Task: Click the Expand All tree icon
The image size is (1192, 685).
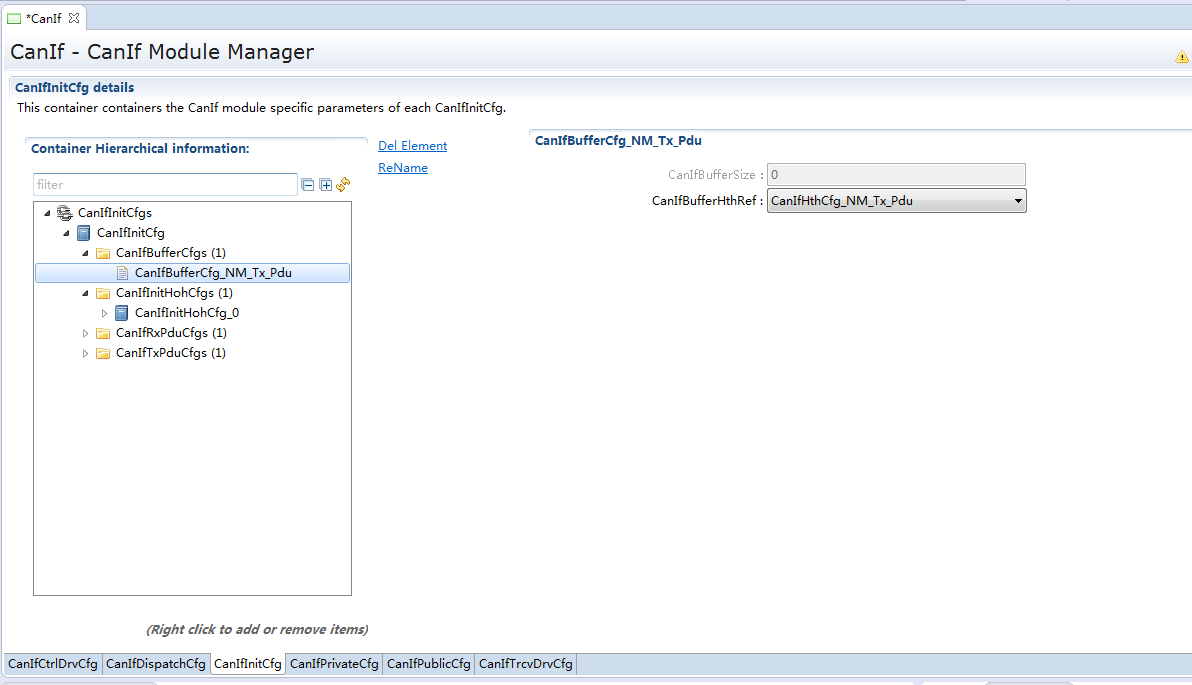Action: pyautogui.click(x=325, y=185)
